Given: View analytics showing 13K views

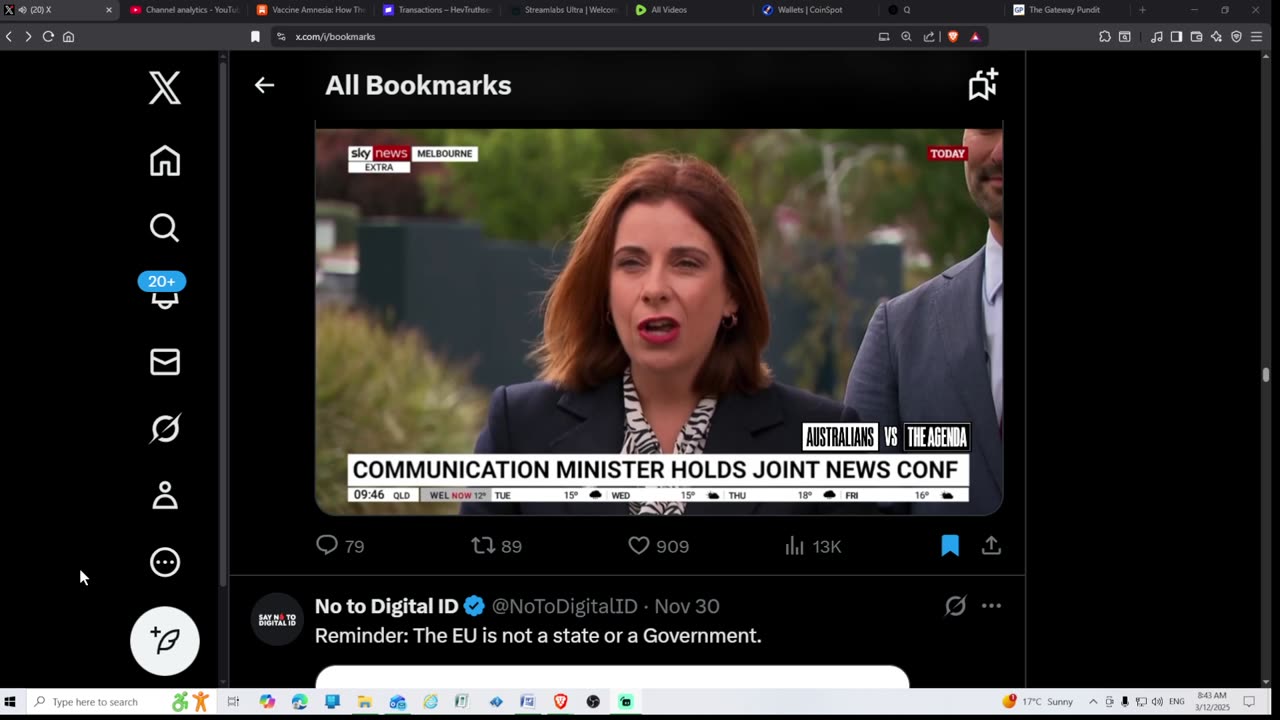Looking at the screenshot, I should [x=813, y=546].
